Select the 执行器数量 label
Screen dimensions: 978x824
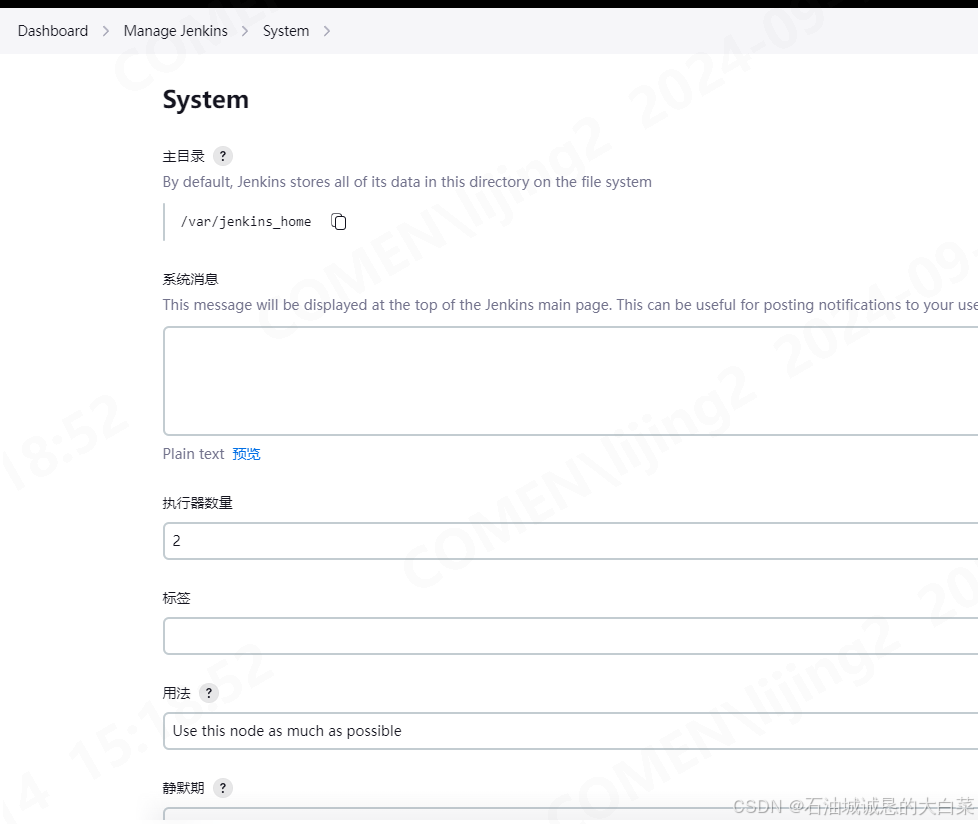click(197, 503)
